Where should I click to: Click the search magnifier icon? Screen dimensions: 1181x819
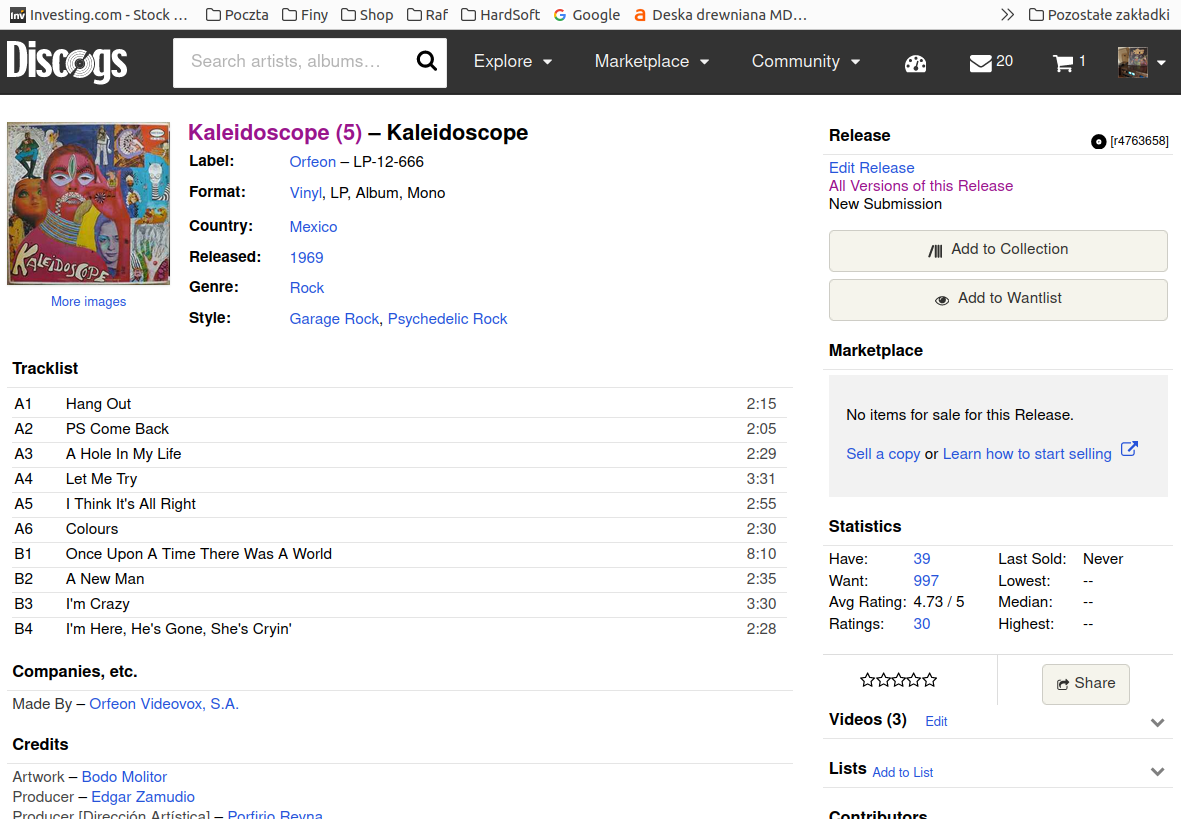[427, 62]
